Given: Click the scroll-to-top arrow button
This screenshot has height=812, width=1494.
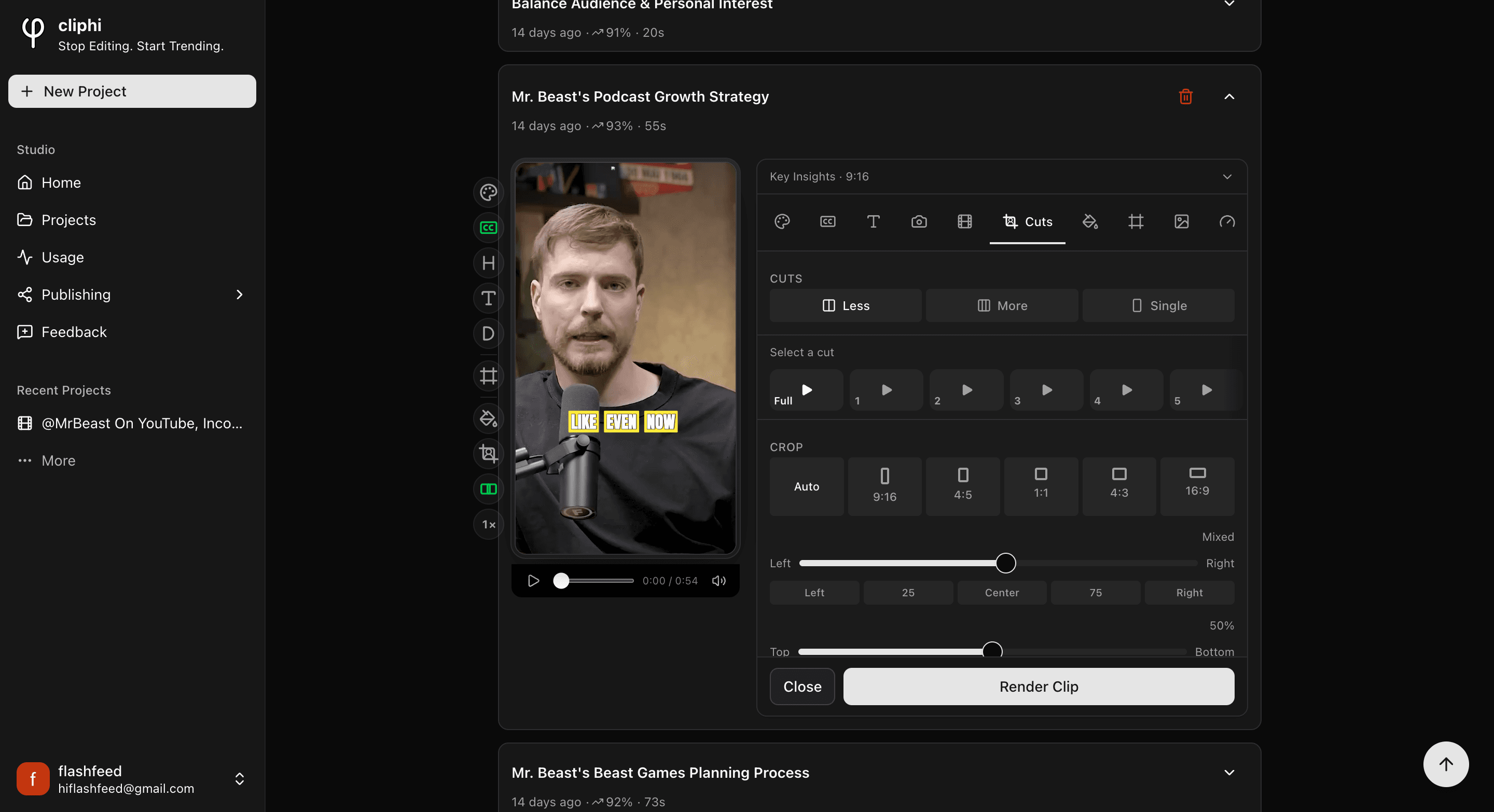Looking at the screenshot, I should [x=1446, y=764].
